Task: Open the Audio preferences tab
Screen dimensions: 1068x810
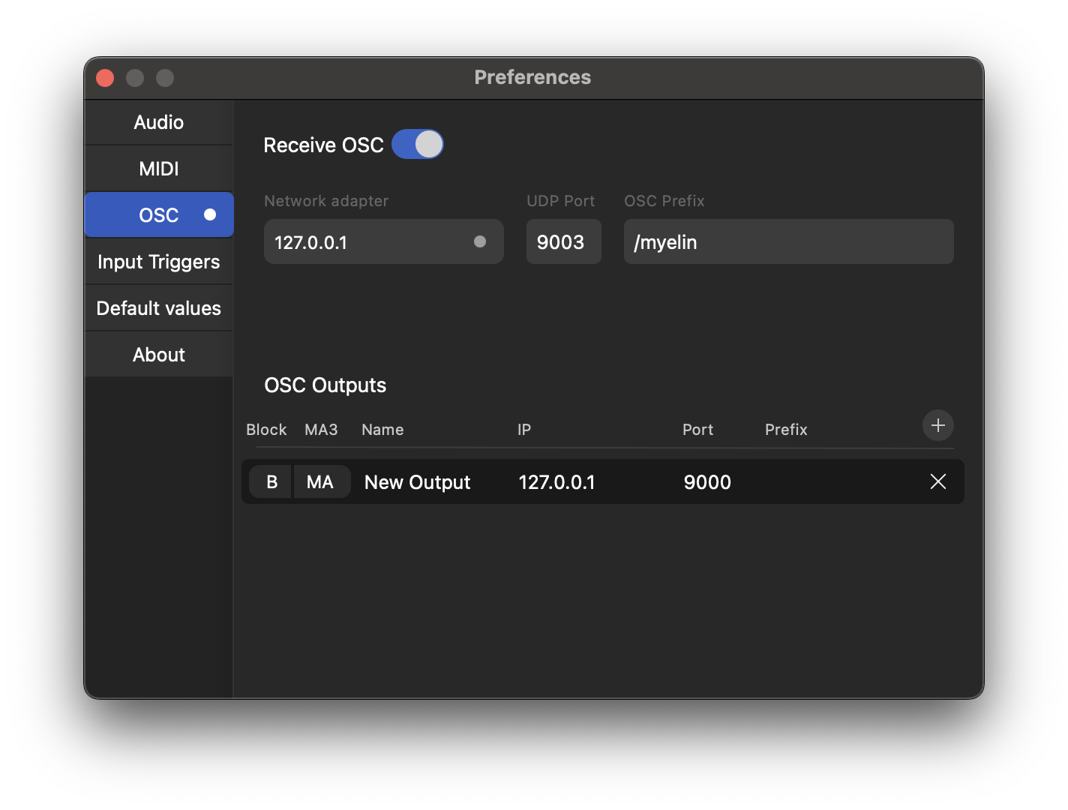Action: [159, 123]
